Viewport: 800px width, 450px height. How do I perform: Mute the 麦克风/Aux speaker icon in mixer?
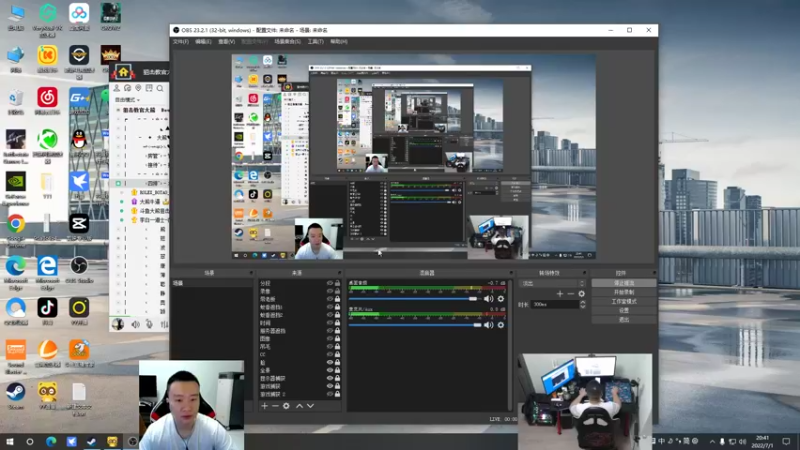[x=488, y=325]
